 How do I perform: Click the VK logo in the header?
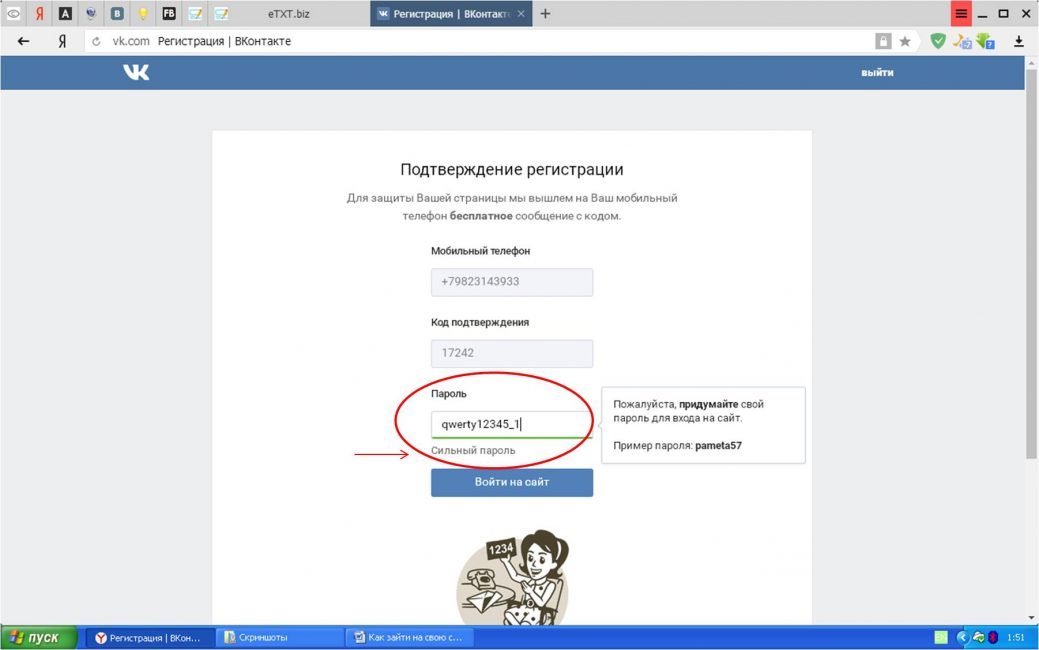[x=136, y=72]
